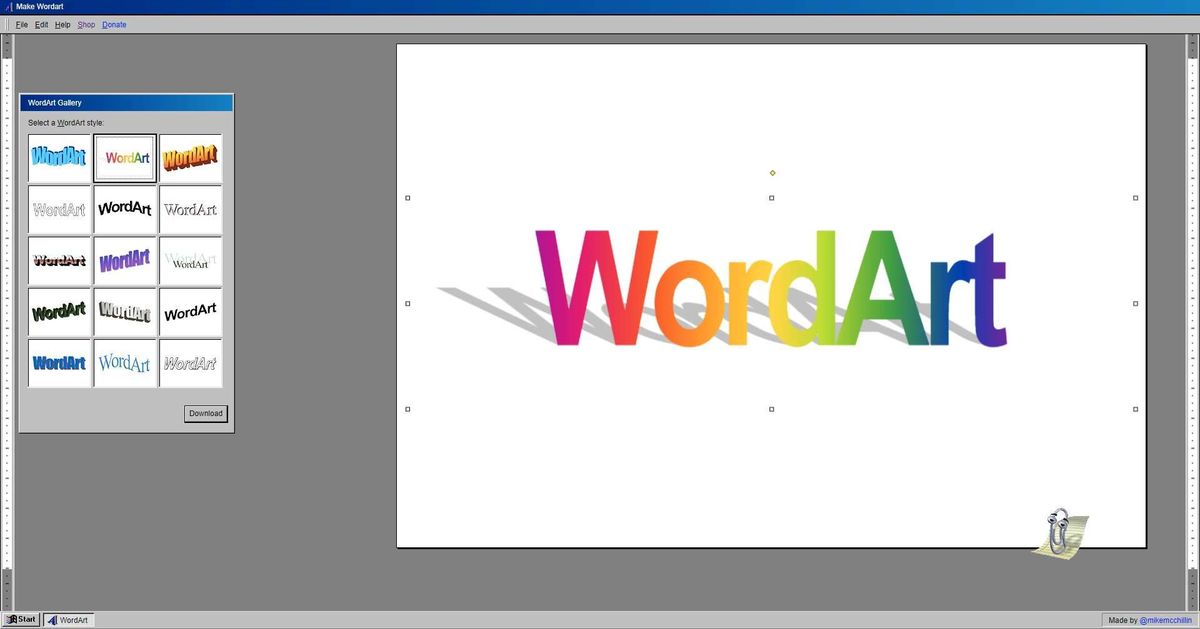The width and height of the screenshot is (1200, 629).
Task: Click the Download button
Action: pos(206,413)
